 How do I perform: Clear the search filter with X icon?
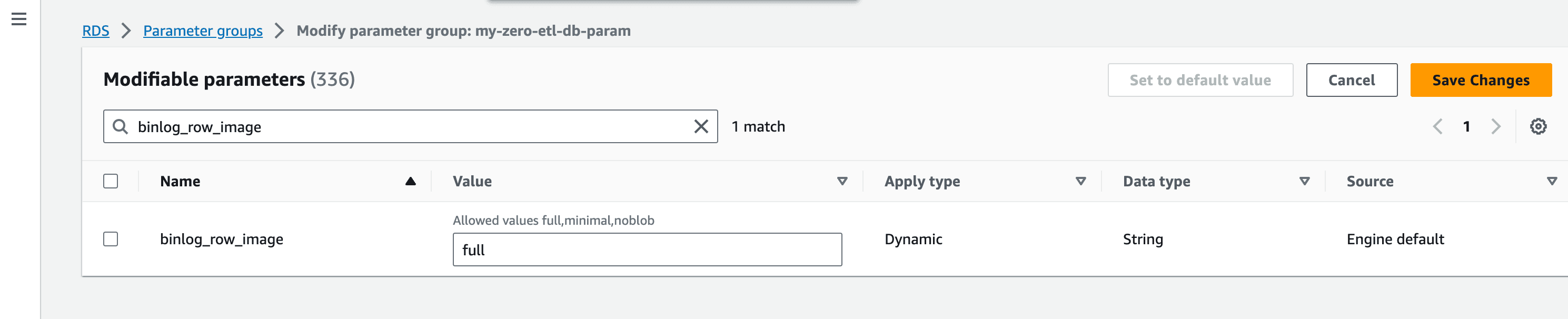pyautogui.click(x=701, y=127)
